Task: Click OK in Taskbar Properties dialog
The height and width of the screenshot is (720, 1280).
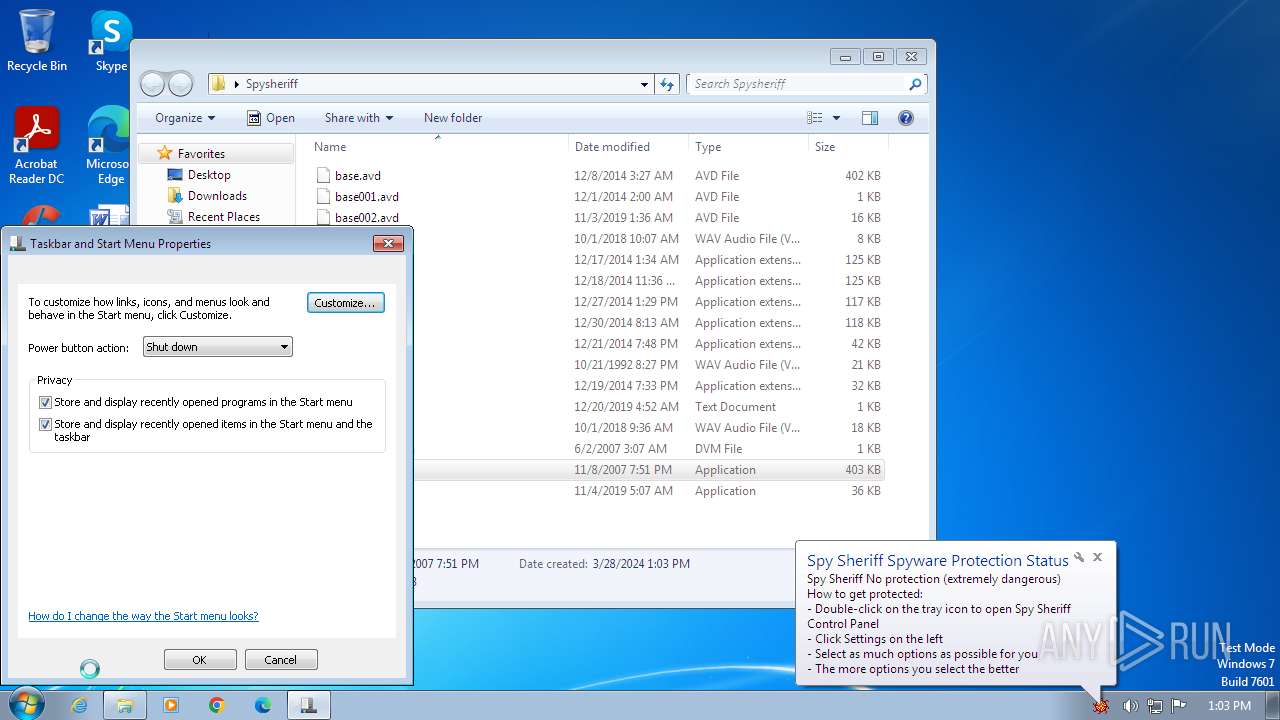Action: click(200, 660)
